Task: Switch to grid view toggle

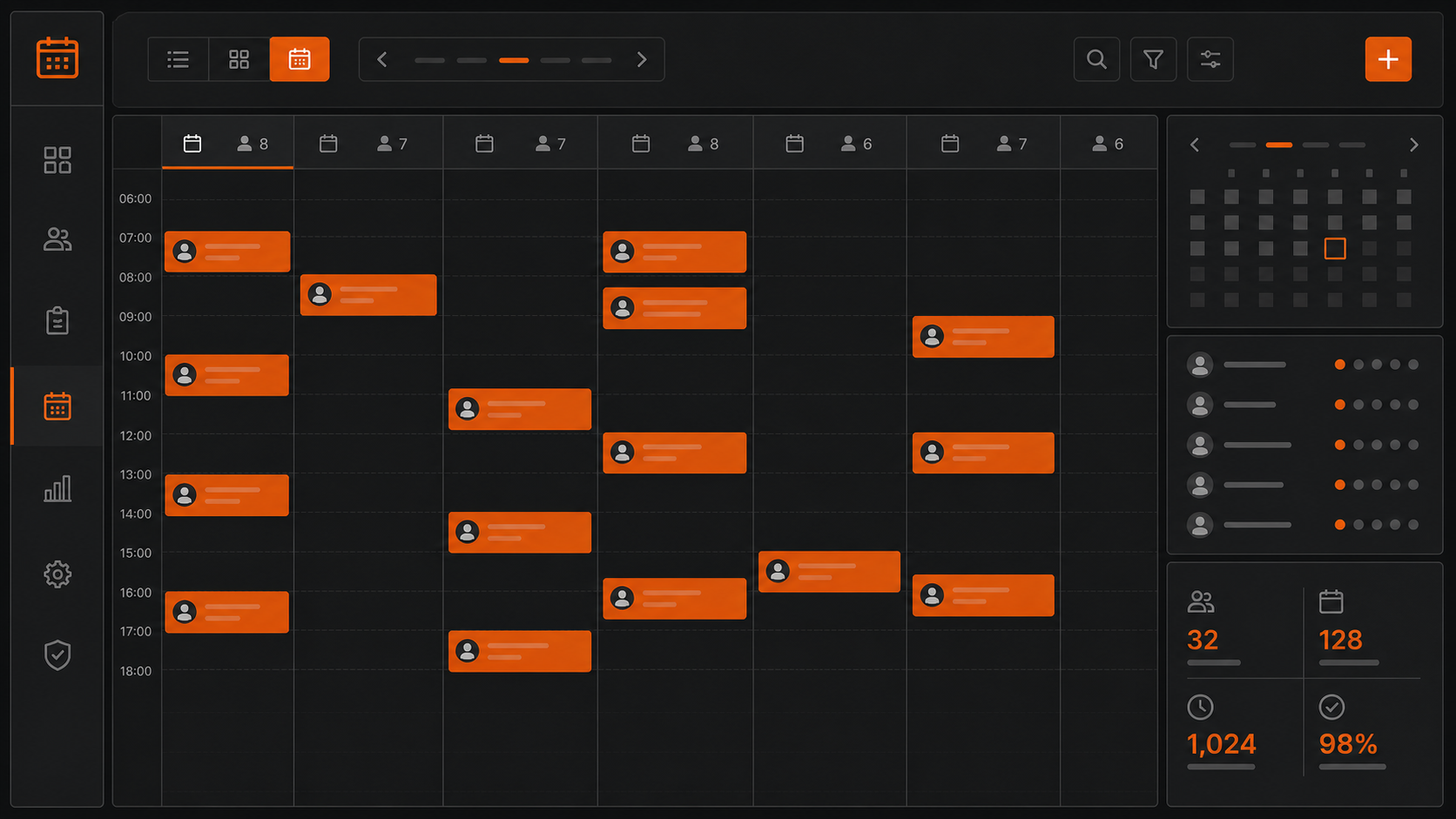Action: point(239,59)
